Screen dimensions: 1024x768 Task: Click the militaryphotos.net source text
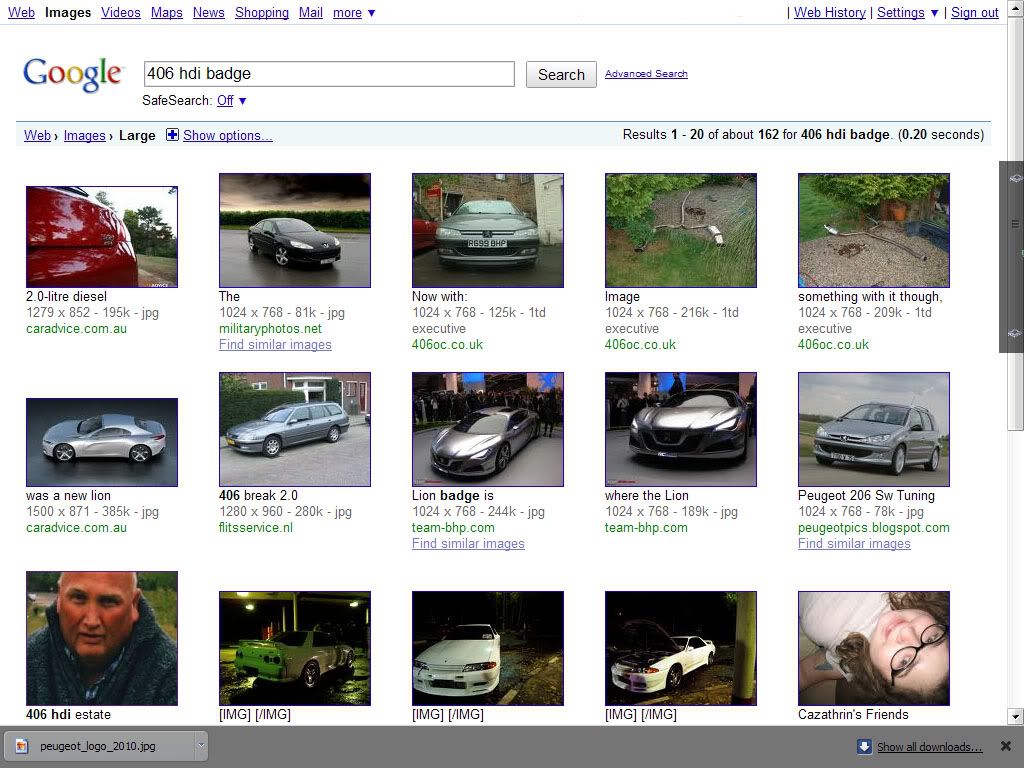(270, 328)
